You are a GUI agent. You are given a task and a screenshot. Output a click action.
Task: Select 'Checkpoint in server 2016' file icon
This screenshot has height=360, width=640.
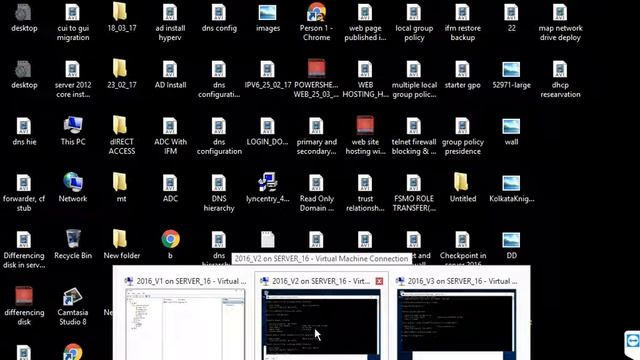[x=462, y=240]
